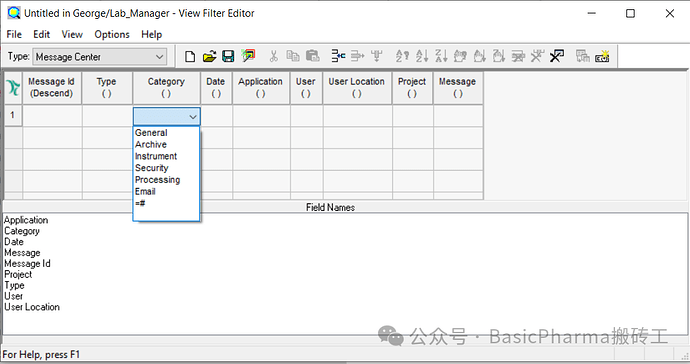Click the Date cell in row 1
The height and width of the screenshot is (364, 690).
point(217,116)
